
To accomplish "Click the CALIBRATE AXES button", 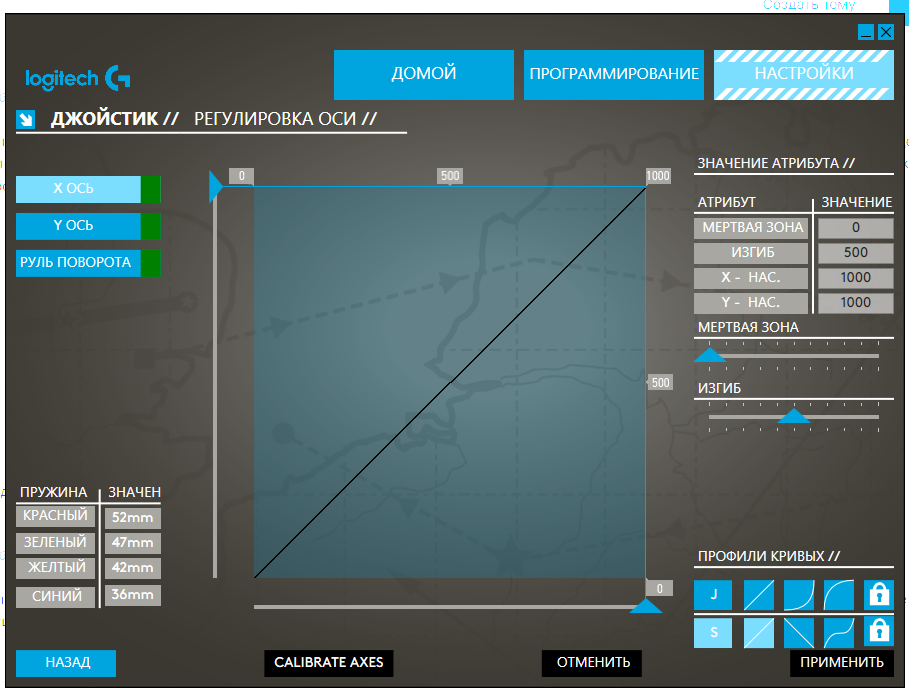I will [x=329, y=663].
